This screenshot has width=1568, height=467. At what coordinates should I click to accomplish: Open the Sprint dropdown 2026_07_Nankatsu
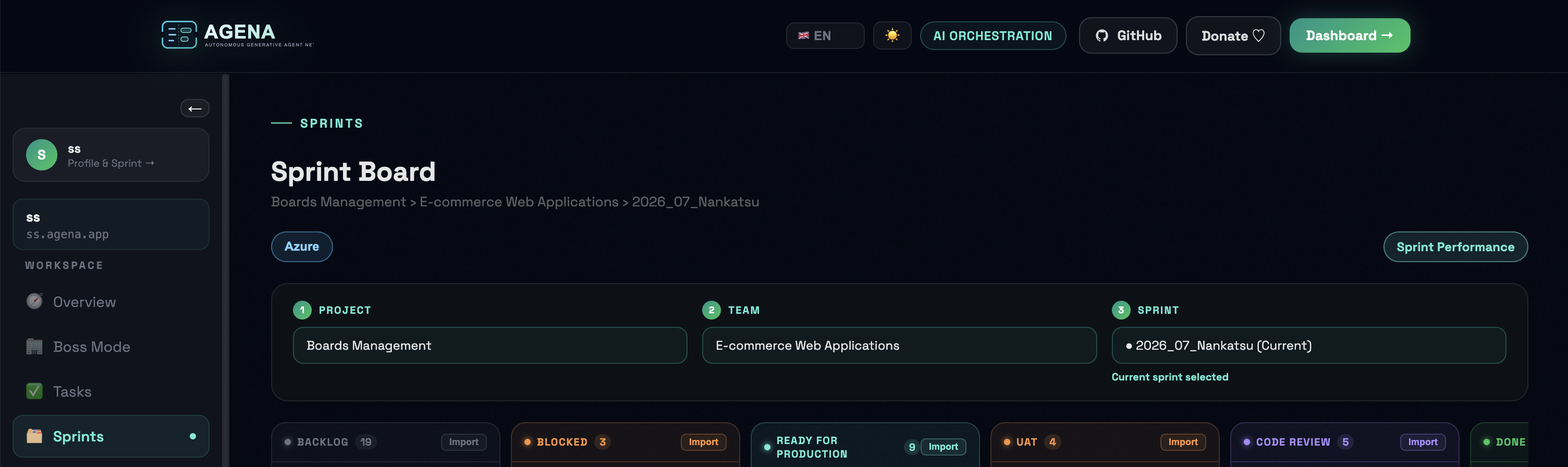1309,345
